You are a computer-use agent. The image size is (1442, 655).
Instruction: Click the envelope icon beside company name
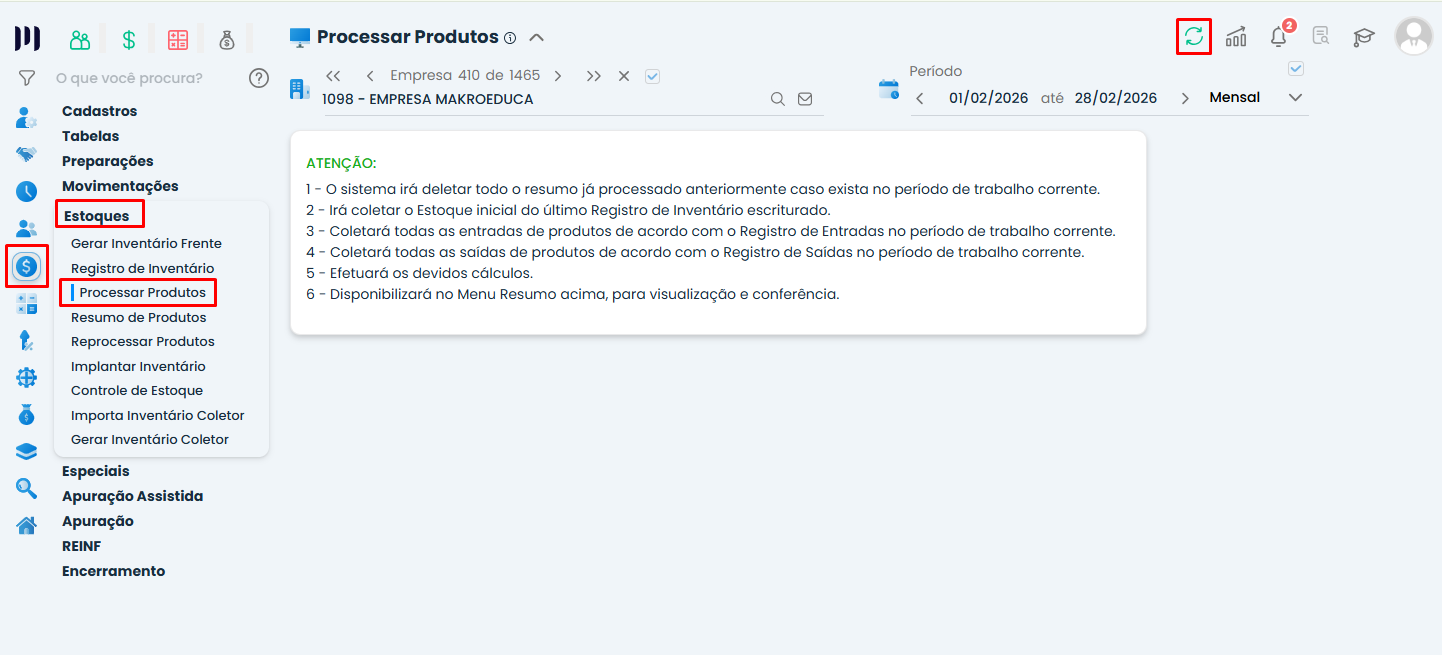pyautogui.click(x=805, y=99)
